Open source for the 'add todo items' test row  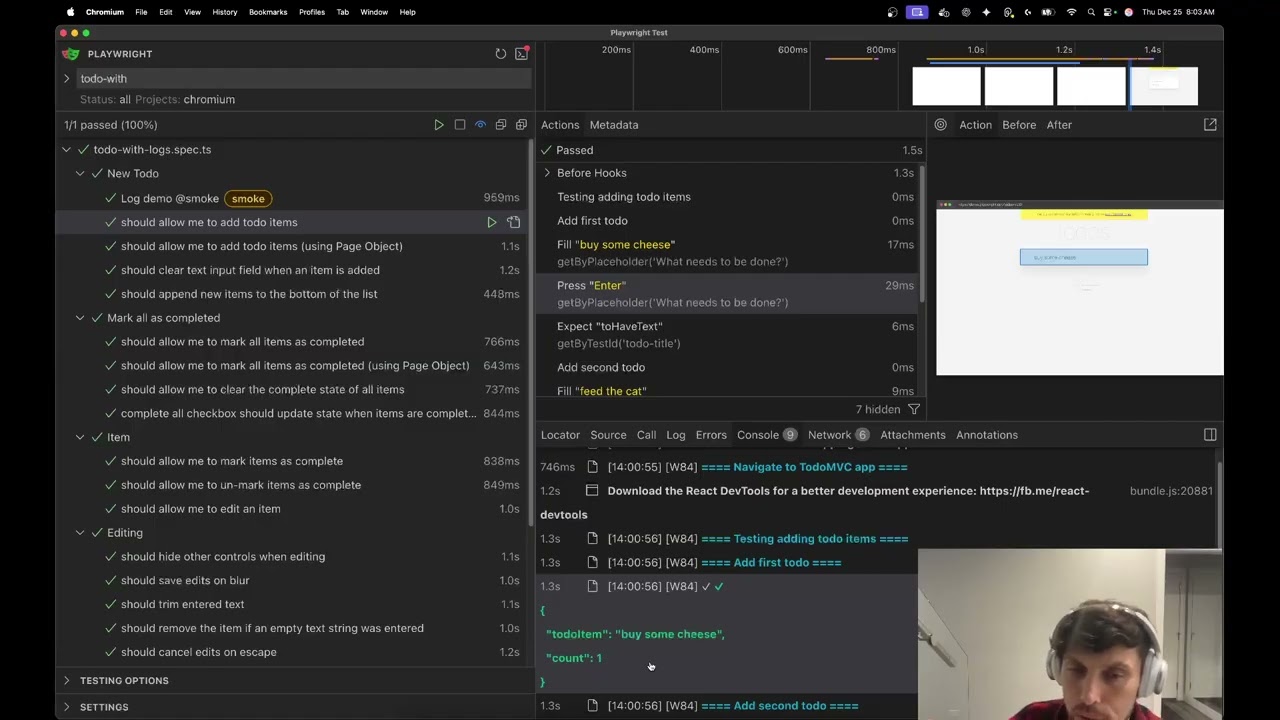[x=513, y=222]
